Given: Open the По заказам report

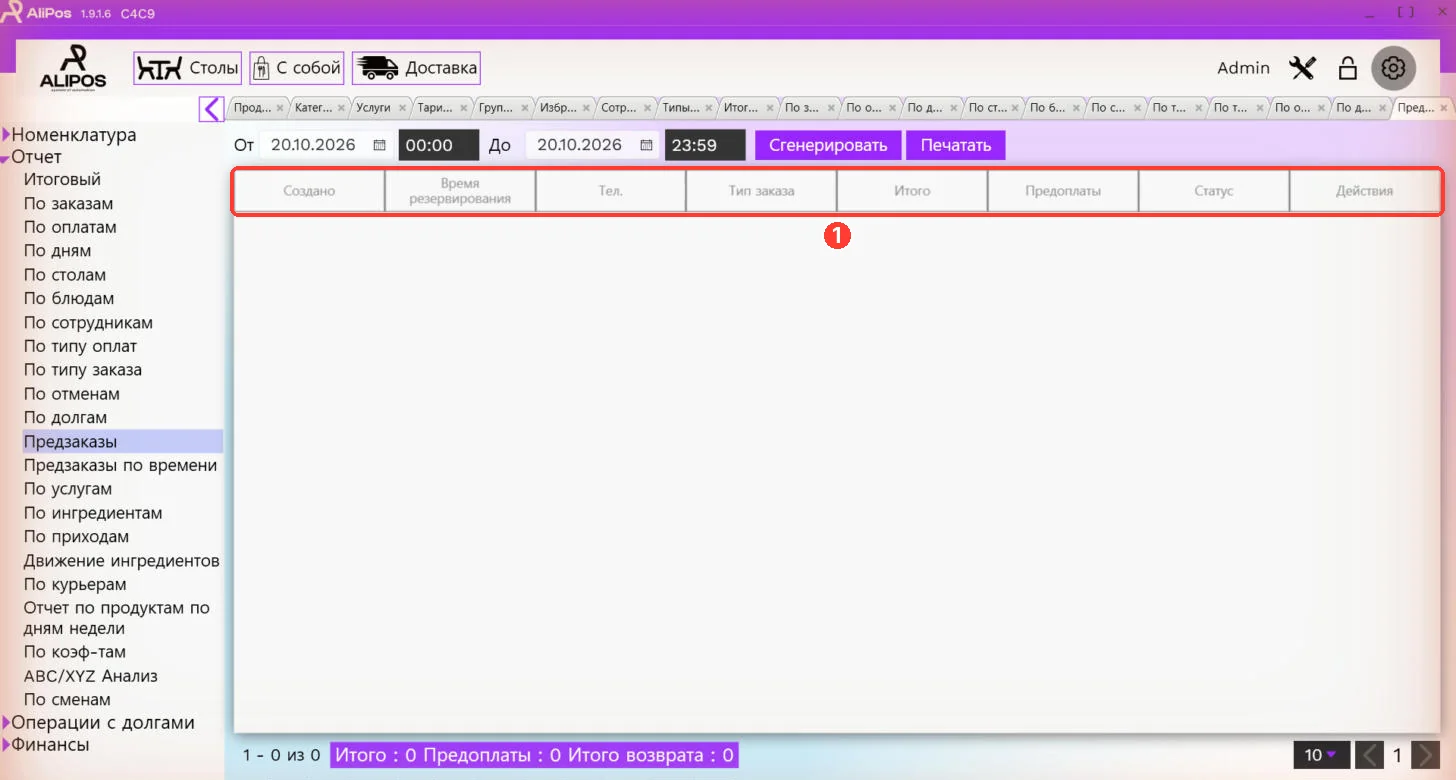Looking at the screenshot, I should pos(68,204).
